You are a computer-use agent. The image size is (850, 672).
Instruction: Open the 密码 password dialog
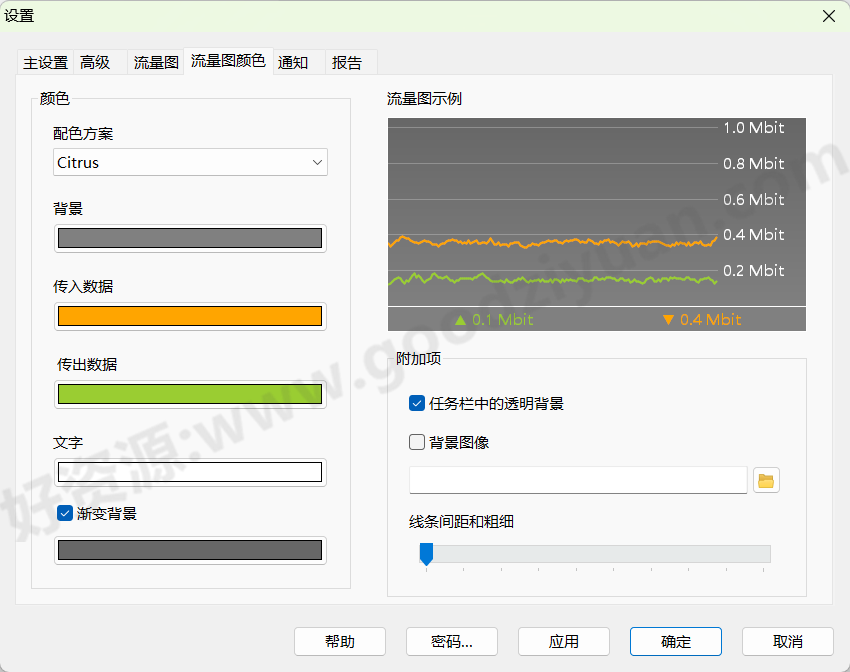click(452, 641)
